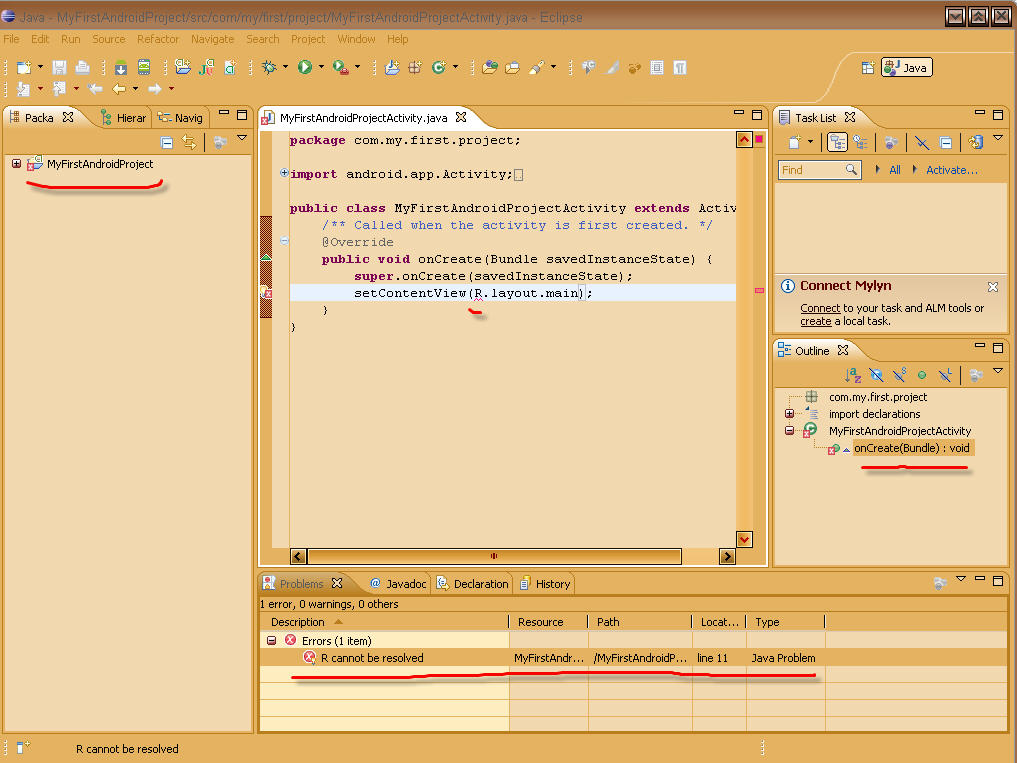Expand import declarations in Outline
Image resolution: width=1017 pixels, height=763 pixels.
pos(789,414)
